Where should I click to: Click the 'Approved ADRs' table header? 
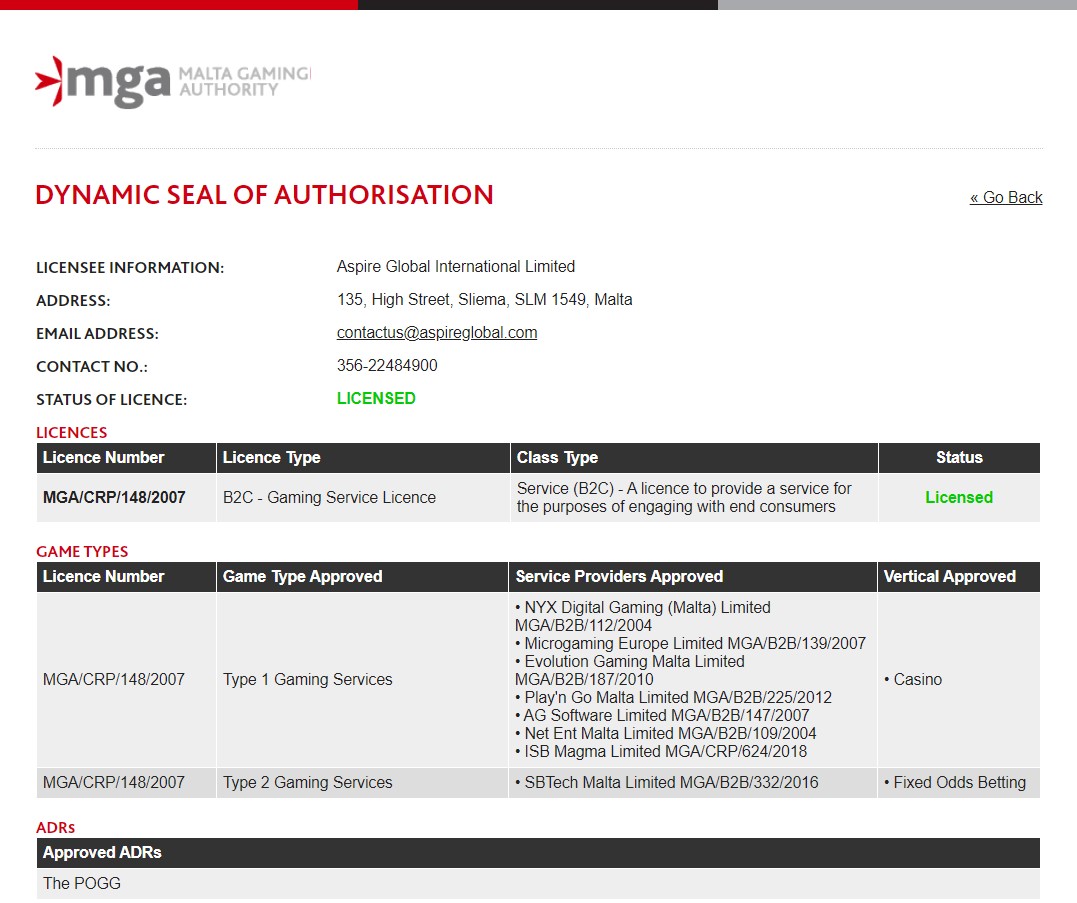tap(538, 852)
